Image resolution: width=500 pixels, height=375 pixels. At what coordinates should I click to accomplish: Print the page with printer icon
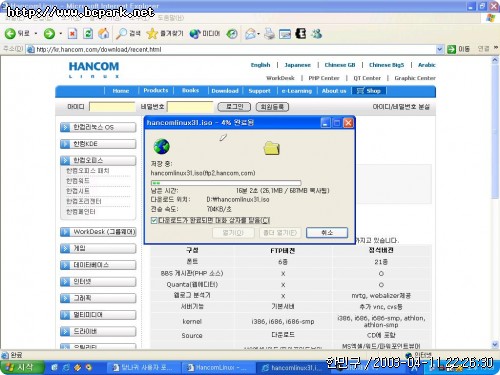(x=269, y=33)
